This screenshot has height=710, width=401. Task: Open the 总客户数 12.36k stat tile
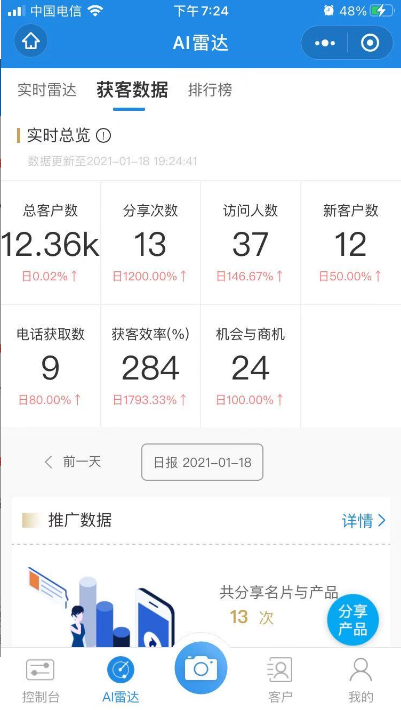(51, 243)
